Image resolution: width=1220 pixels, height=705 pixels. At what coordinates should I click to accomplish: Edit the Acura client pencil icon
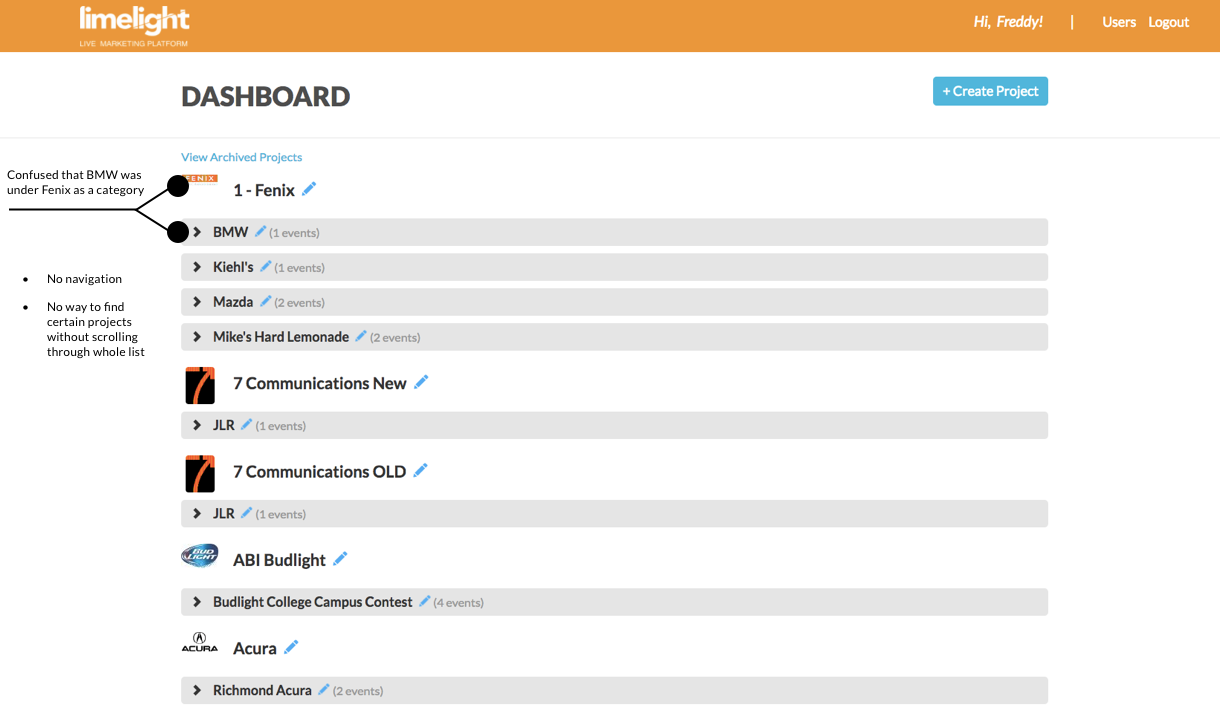click(x=291, y=647)
